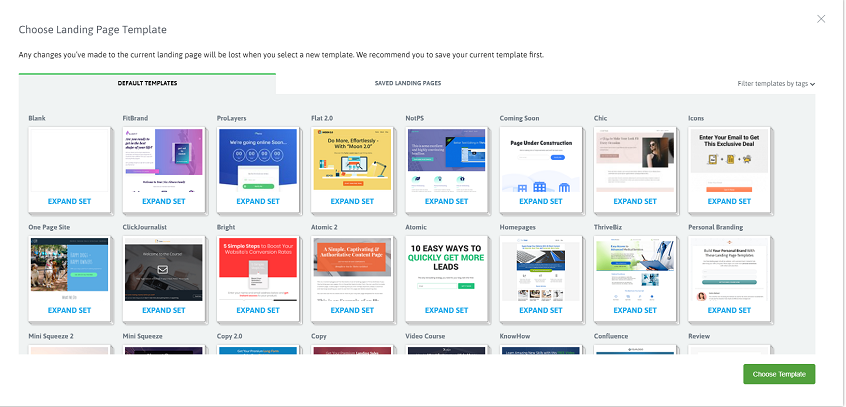Select the ClickJournalist template thumbnail
The width and height of the screenshot is (846, 407).
tap(163, 269)
